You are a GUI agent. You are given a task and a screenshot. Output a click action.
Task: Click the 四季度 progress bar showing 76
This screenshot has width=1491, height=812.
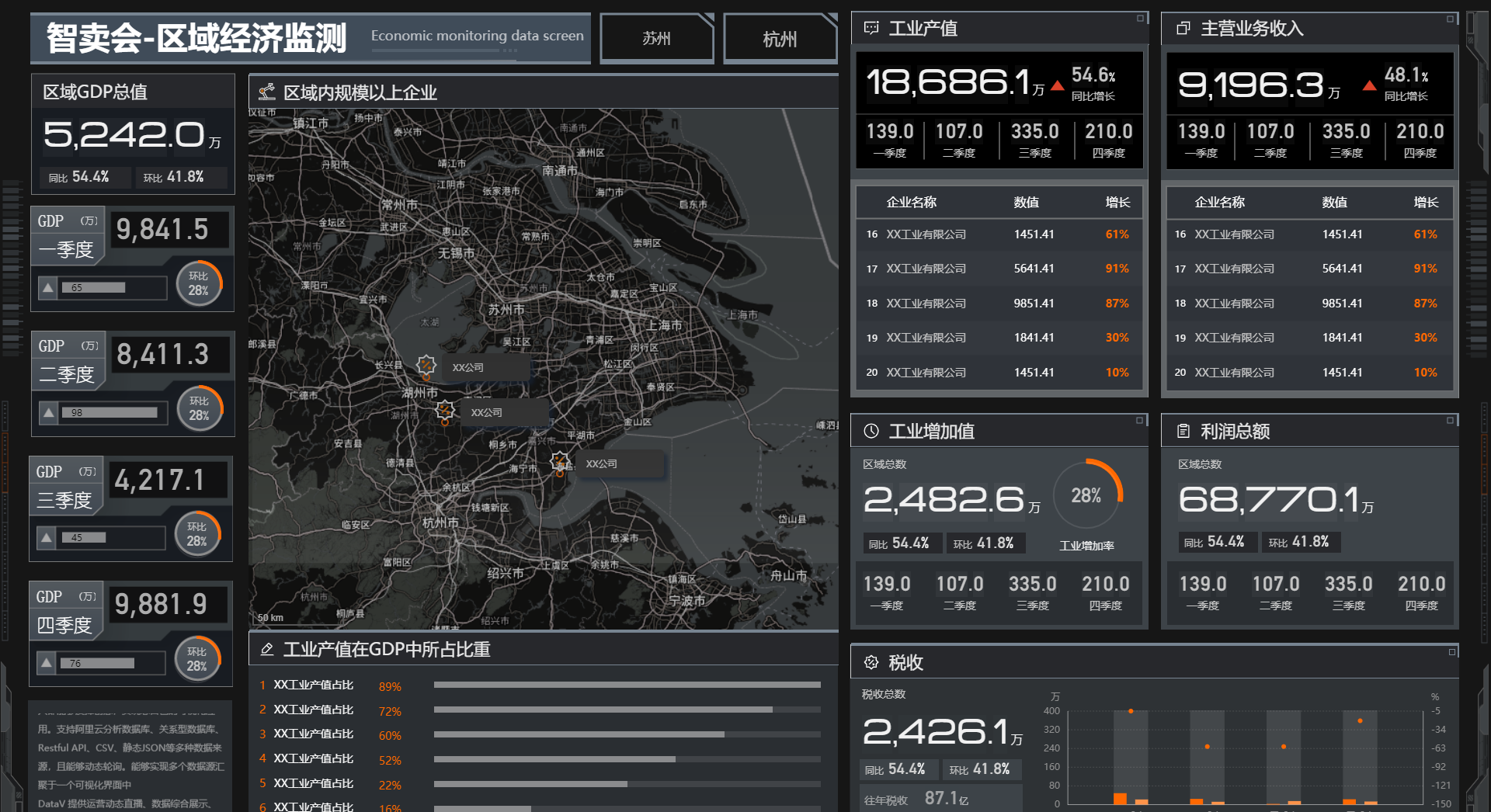(x=111, y=663)
